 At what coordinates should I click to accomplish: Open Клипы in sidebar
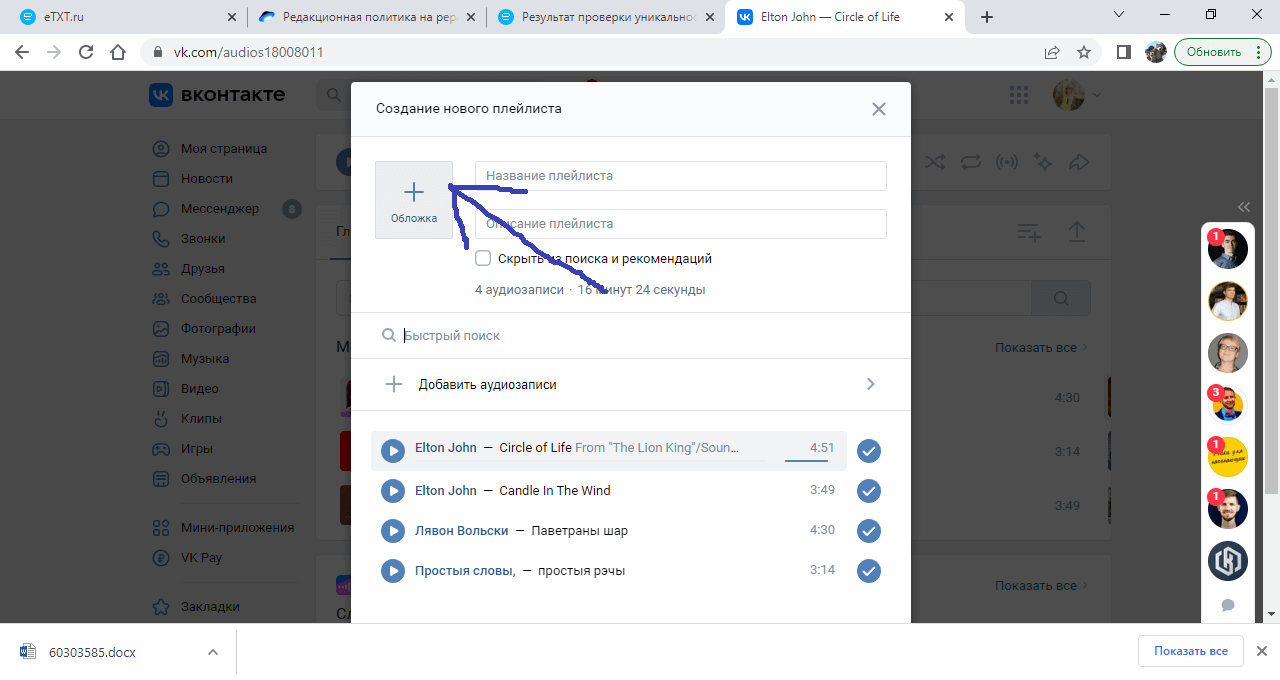201,419
